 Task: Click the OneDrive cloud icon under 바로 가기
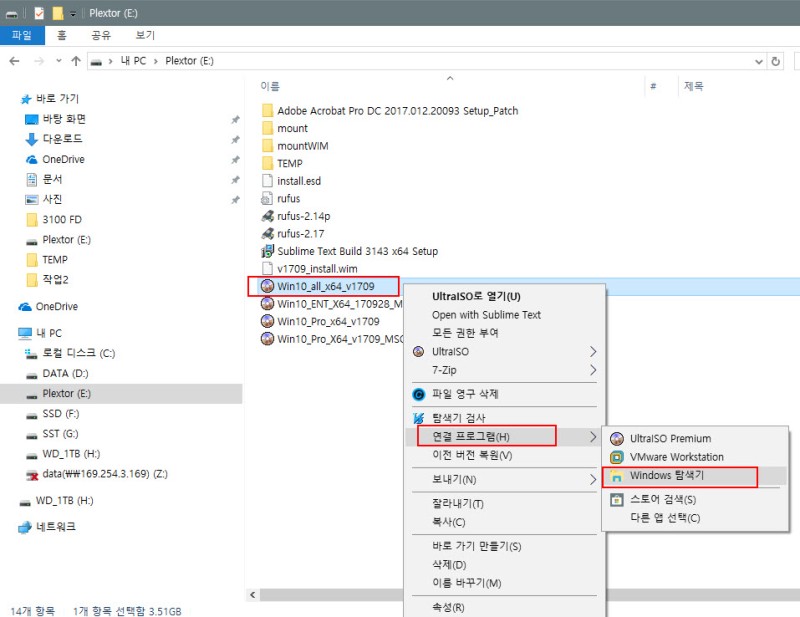[x=32, y=160]
